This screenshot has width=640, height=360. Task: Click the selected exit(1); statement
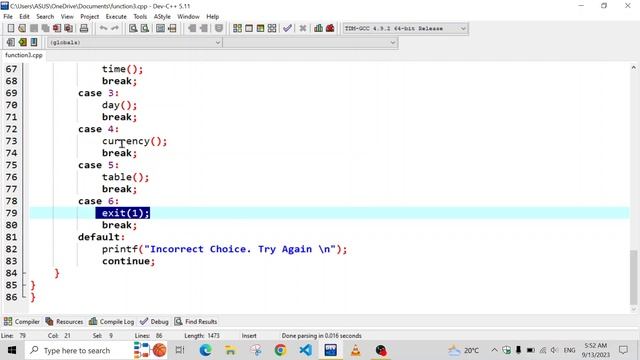123,213
